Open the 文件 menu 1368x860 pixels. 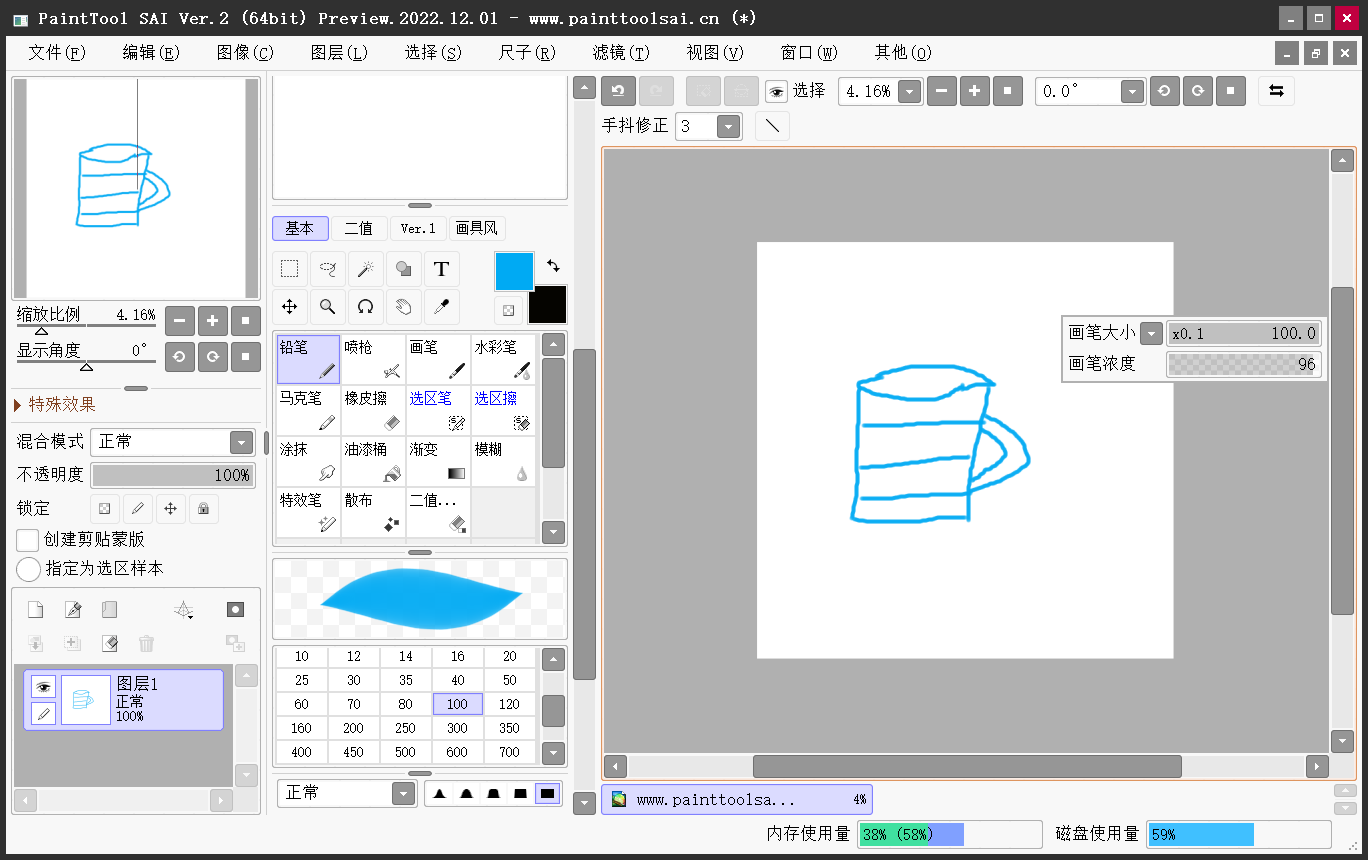pyautogui.click(x=58, y=53)
